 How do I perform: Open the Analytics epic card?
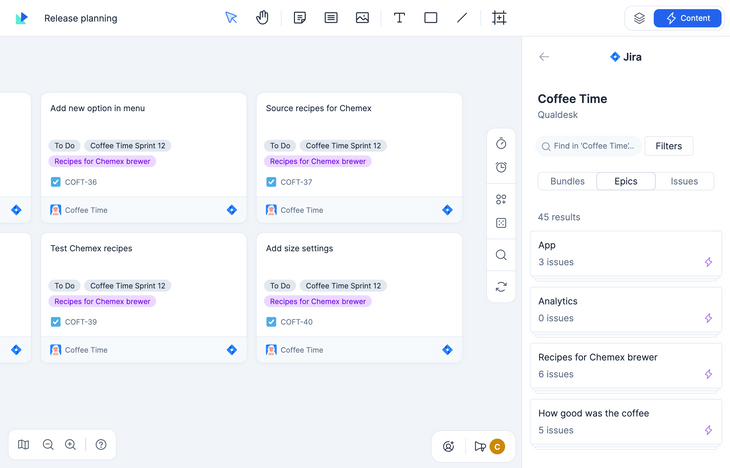pyautogui.click(x=626, y=309)
